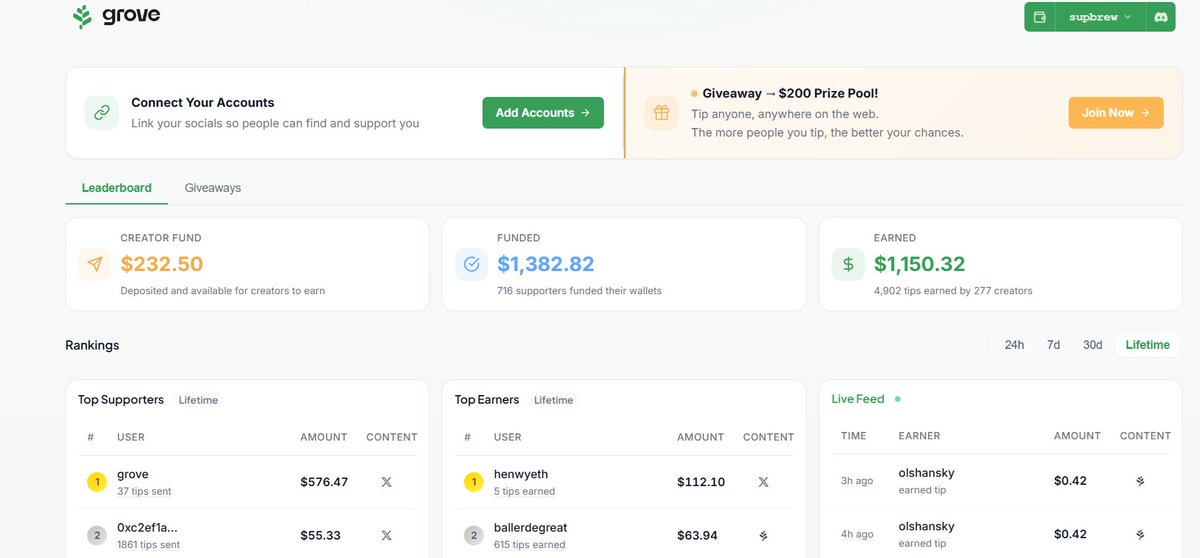Open the ballerdegreat earner profile
The width and height of the screenshot is (1200, 558).
[x=531, y=527]
